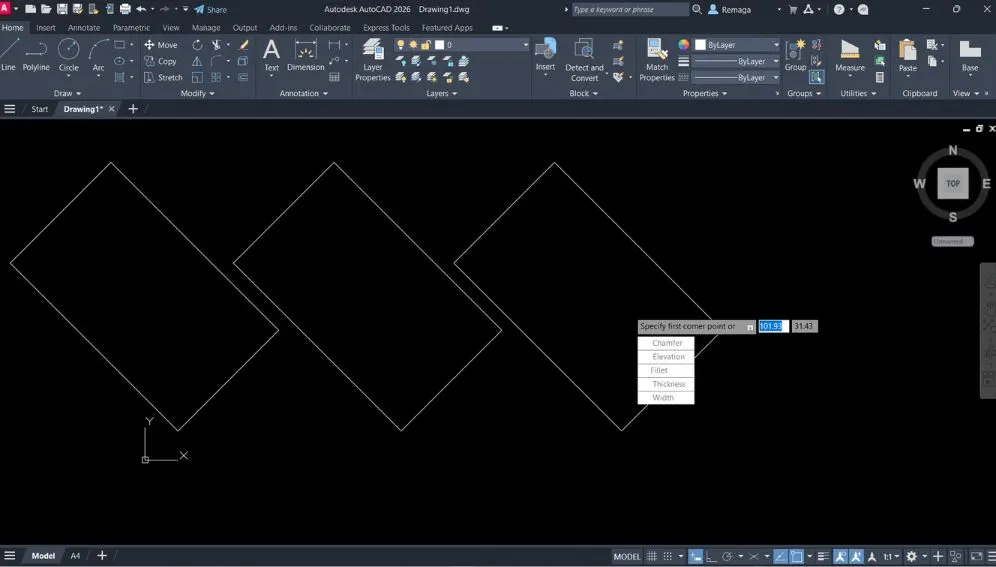Open the Annotate ribbon tab
The width and height of the screenshot is (996, 567).
point(84,28)
